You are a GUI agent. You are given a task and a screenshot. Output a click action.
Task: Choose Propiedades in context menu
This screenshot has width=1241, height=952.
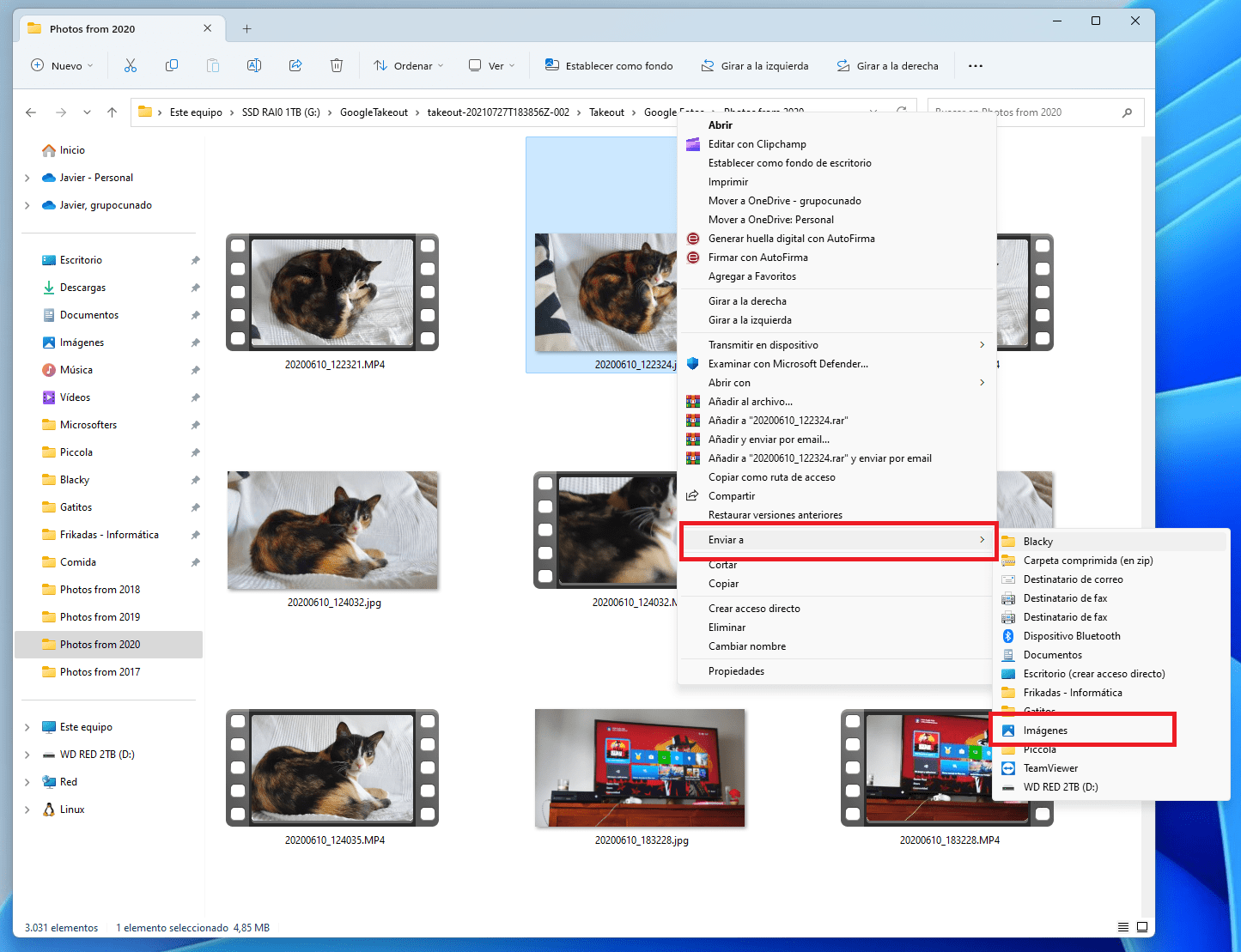coord(736,671)
